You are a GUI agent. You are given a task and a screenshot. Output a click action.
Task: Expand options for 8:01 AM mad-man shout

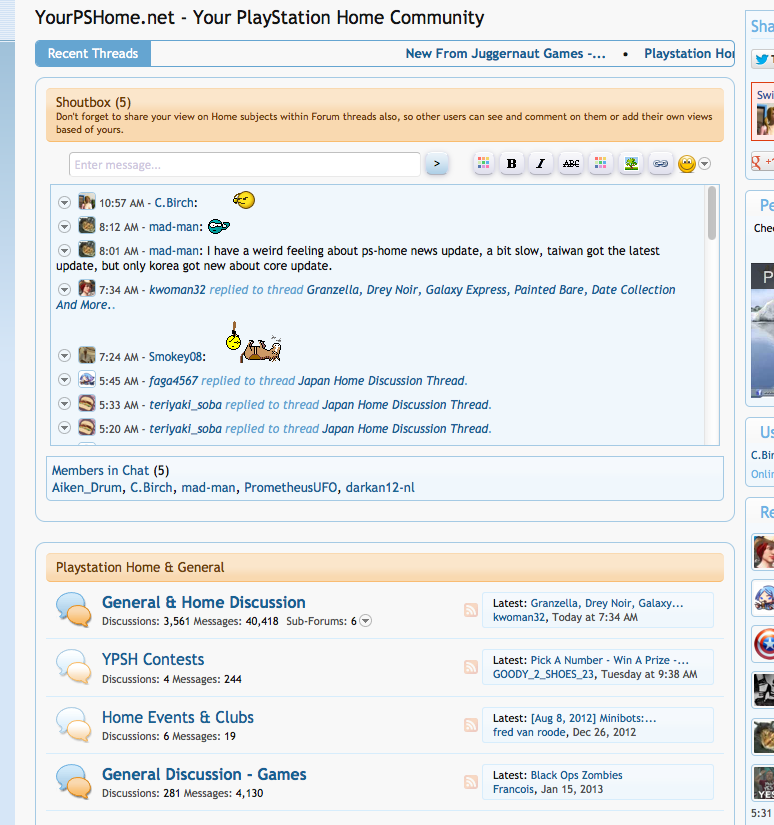(64, 250)
